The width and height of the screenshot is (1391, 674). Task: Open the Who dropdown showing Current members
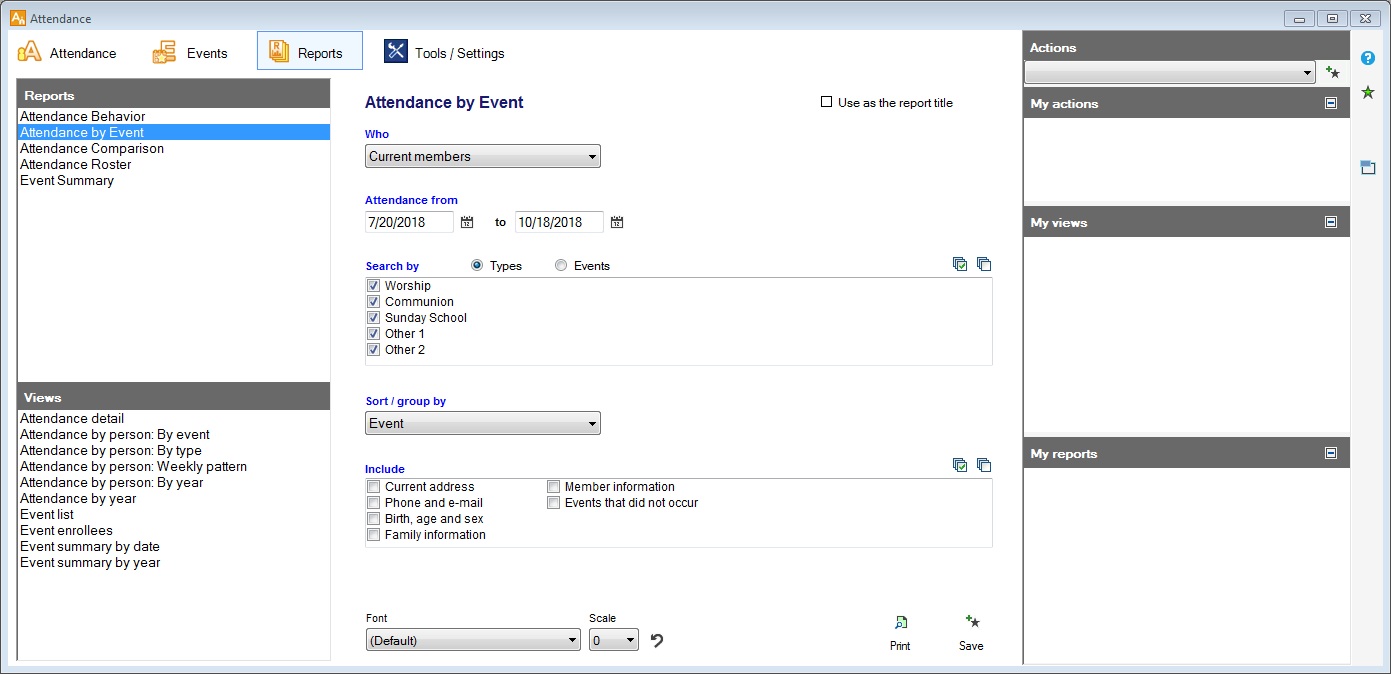[x=482, y=156]
